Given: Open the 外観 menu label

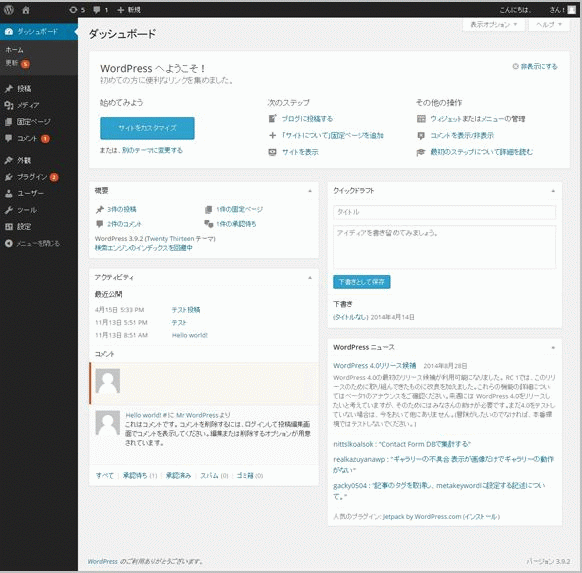Looking at the screenshot, I should [x=24, y=160].
